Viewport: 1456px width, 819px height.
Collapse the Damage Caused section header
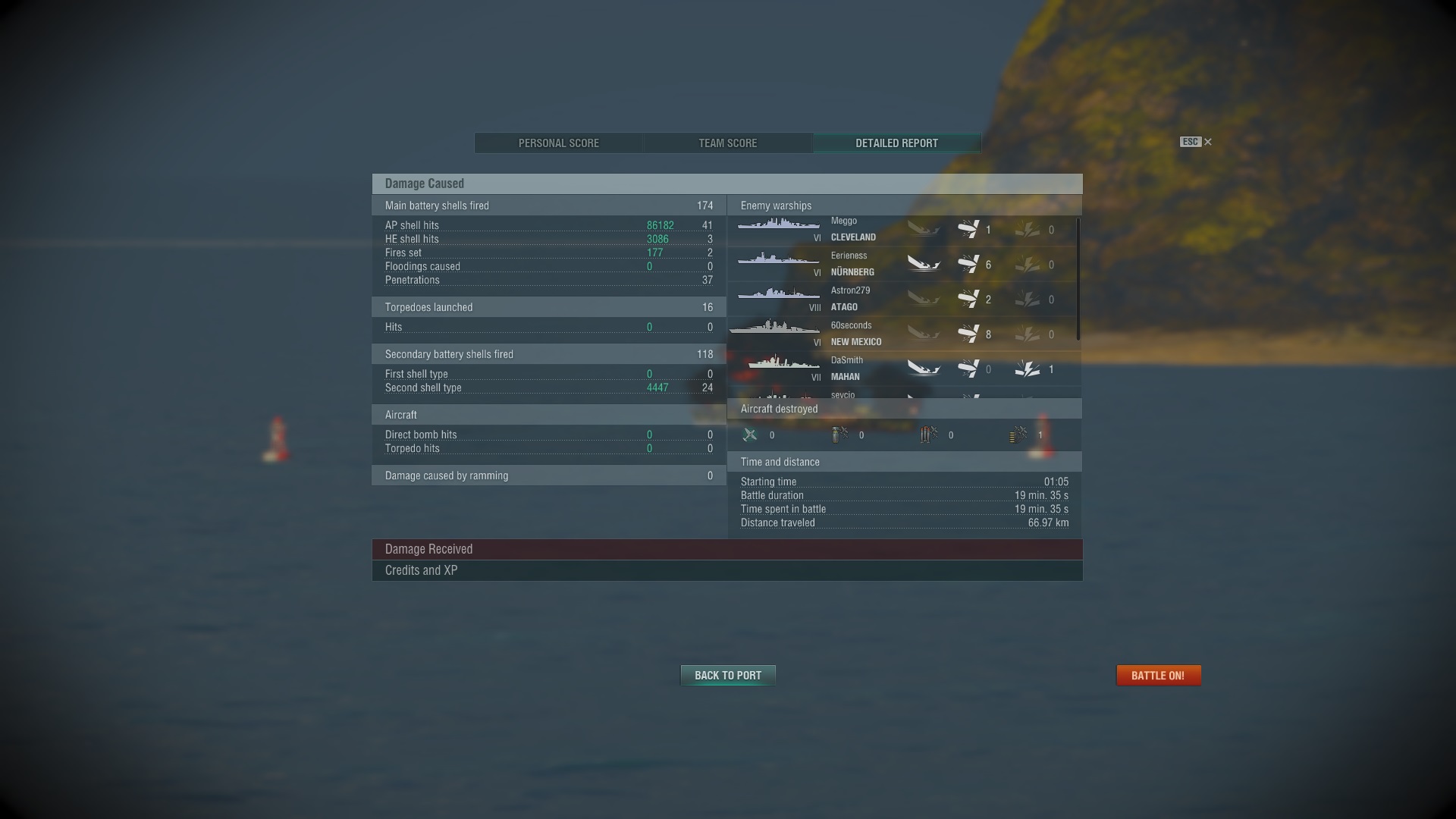[727, 184]
